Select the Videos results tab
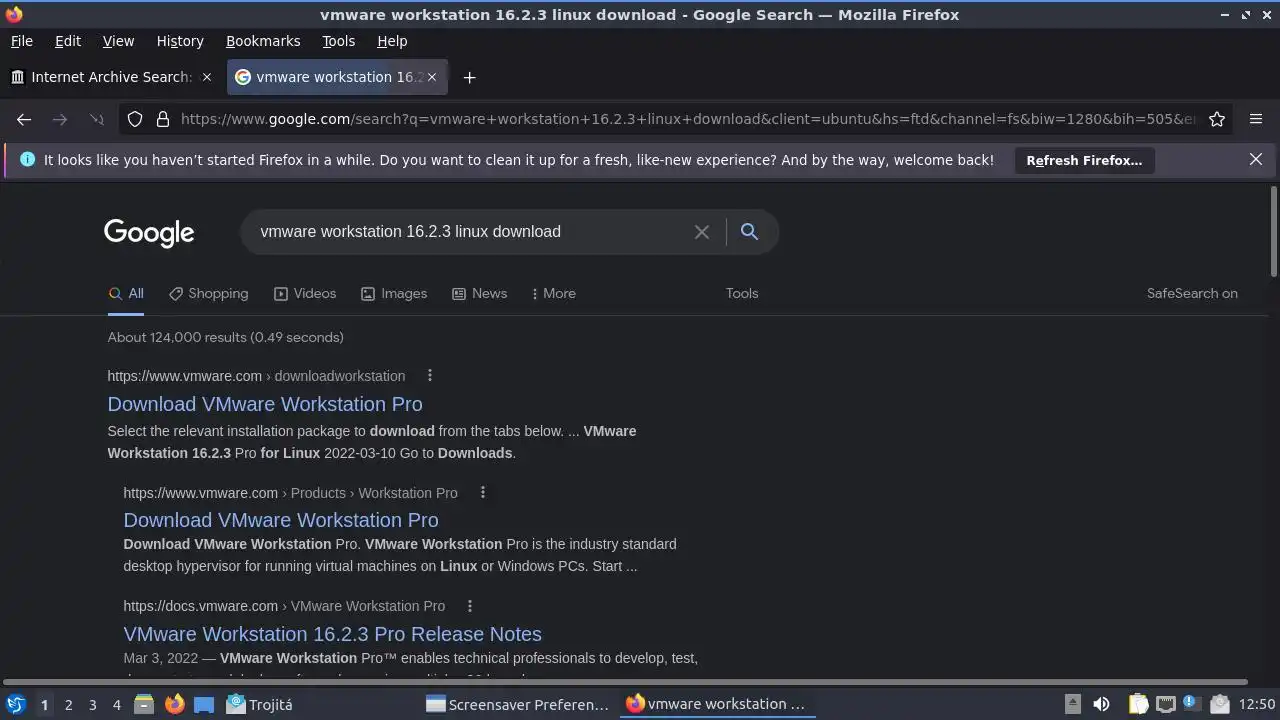This screenshot has height=720, width=1280. click(305, 294)
